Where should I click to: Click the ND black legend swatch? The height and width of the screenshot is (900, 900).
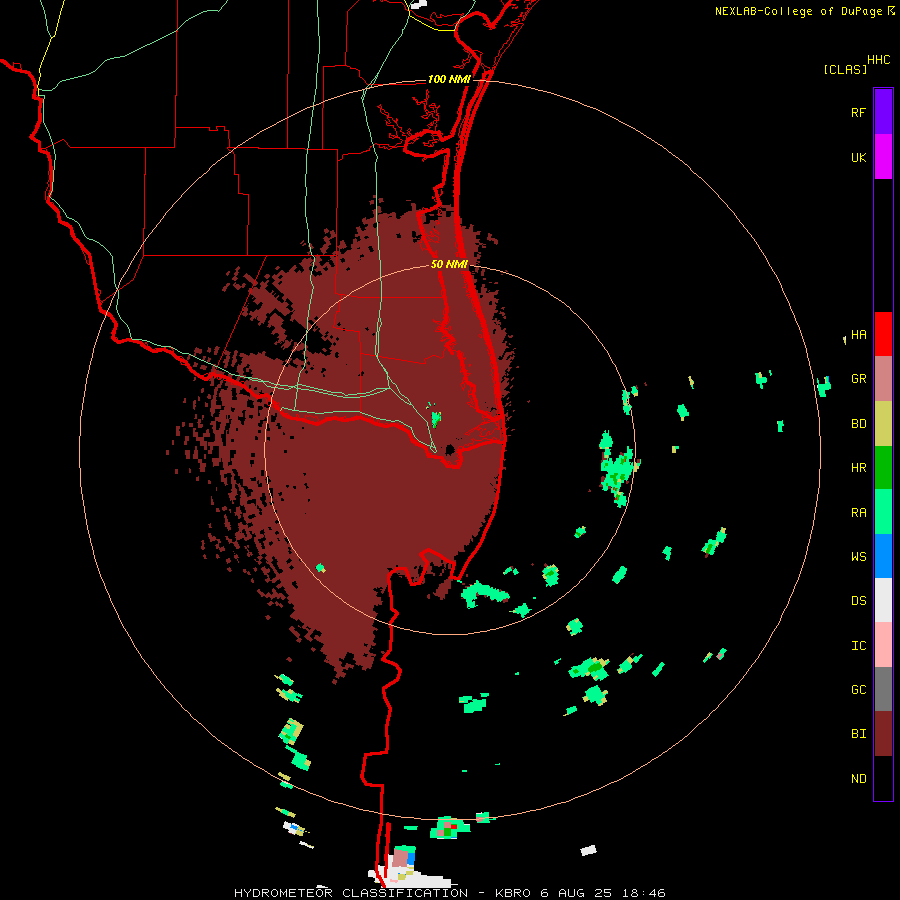(x=883, y=778)
